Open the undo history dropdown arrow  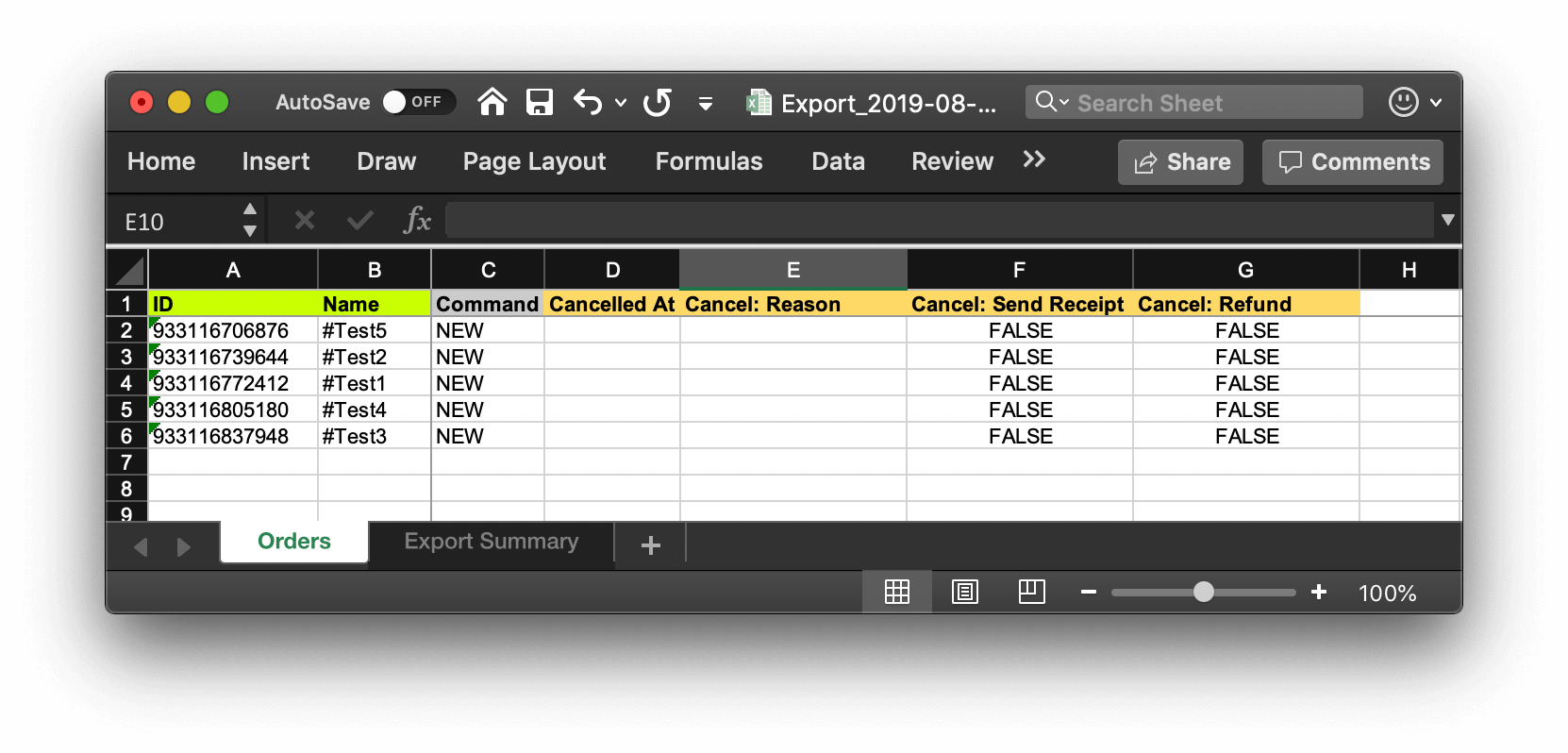point(621,102)
